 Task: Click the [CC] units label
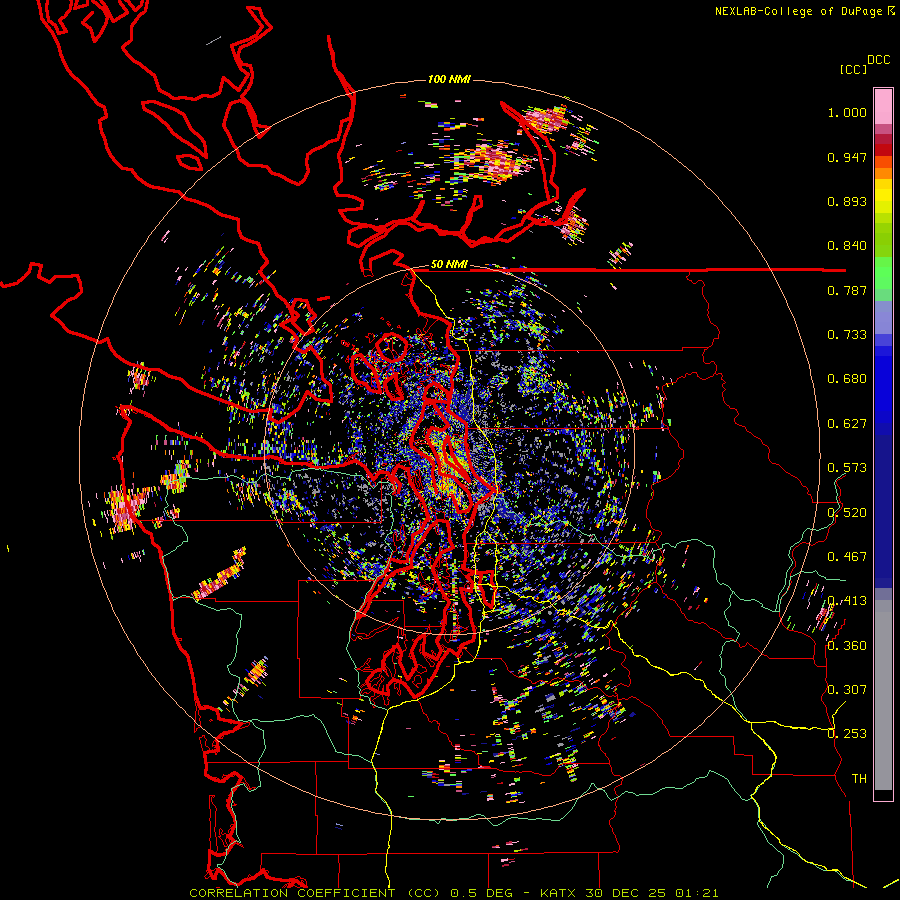click(x=853, y=69)
